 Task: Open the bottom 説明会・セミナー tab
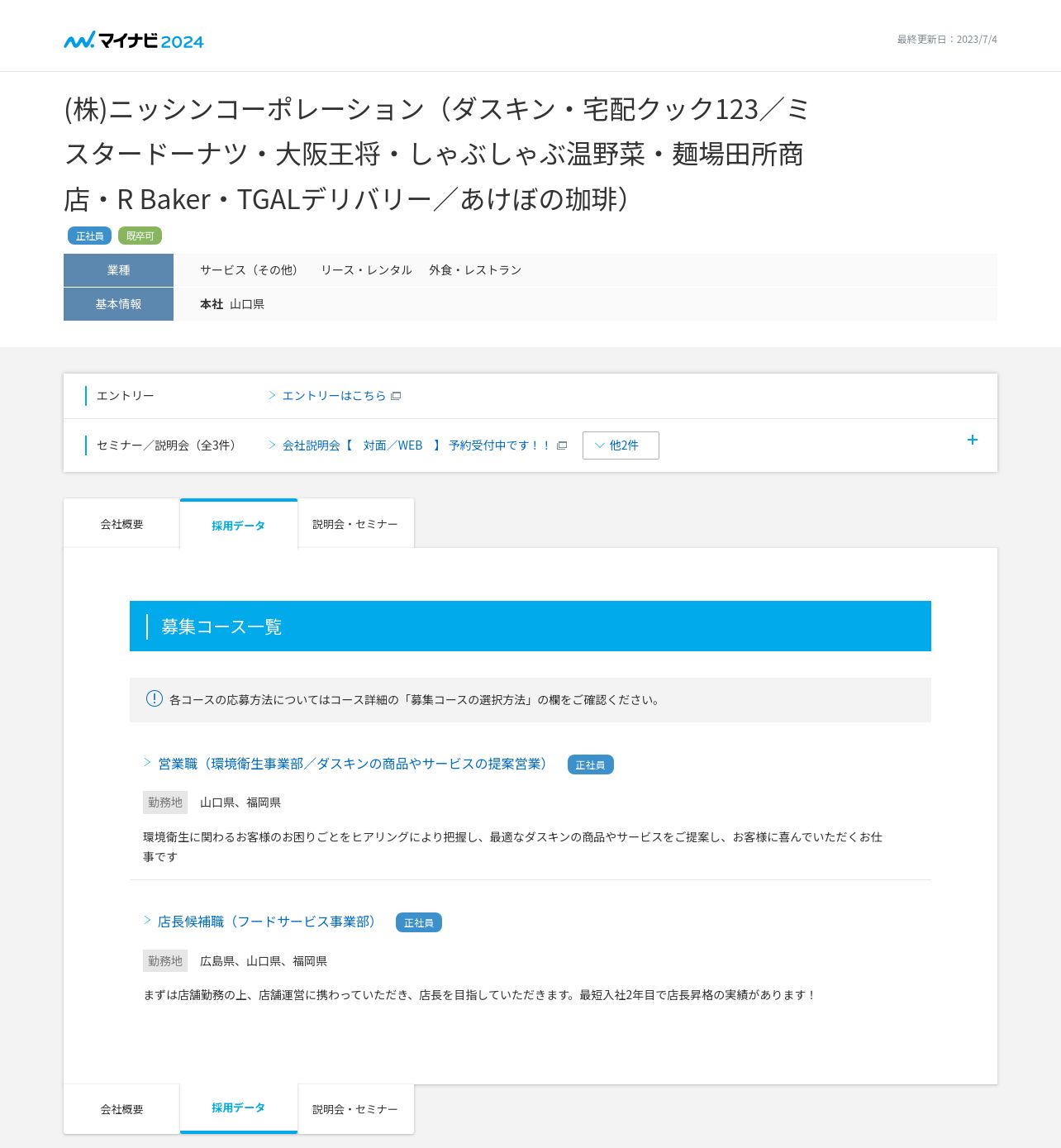coord(355,1109)
